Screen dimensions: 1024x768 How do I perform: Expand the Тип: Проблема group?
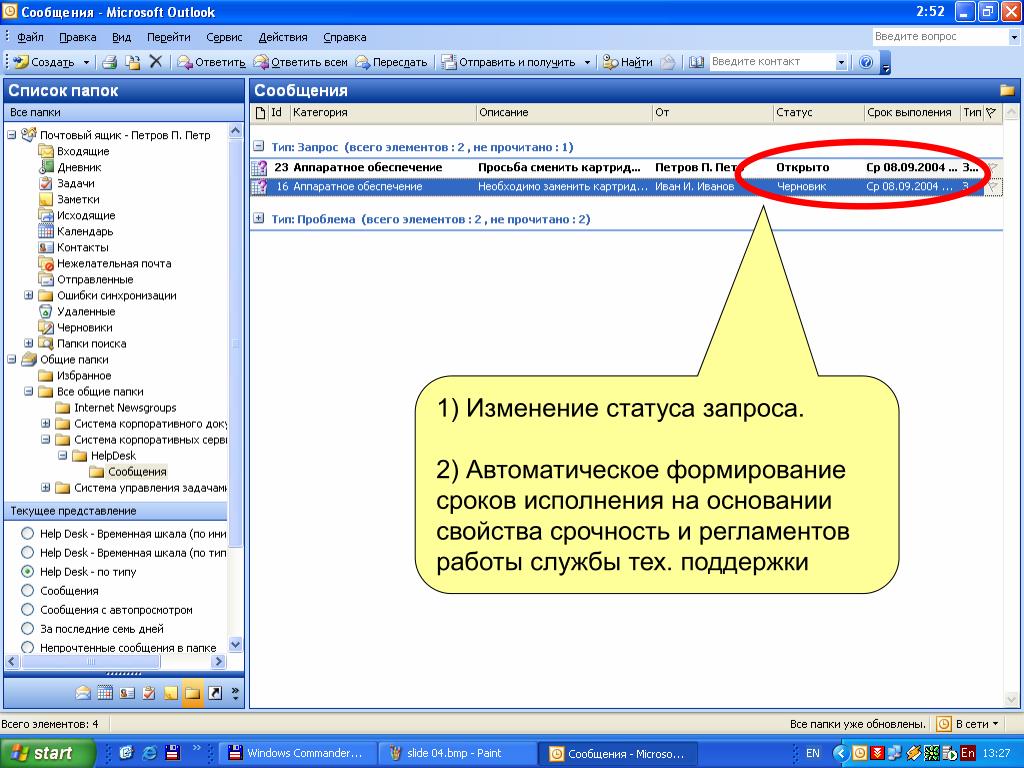click(x=259, y=219)
